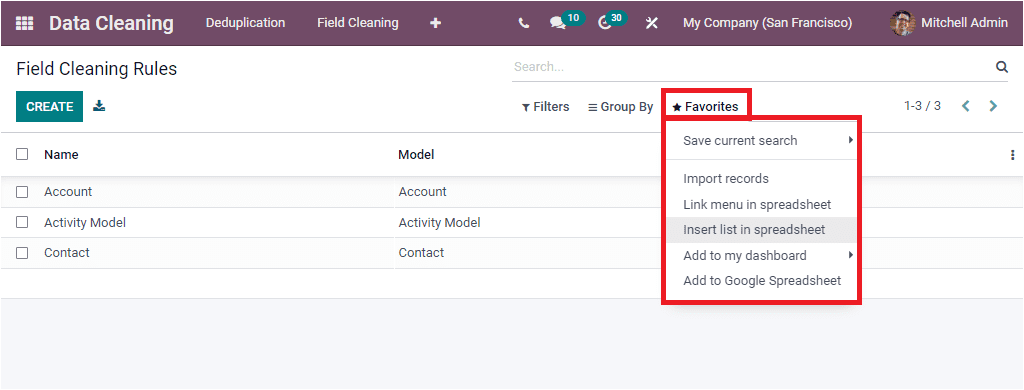The height and width of the screenshot is (390, 1024).
Task: Click the CREATE button
Action: [x=50, y=106]
